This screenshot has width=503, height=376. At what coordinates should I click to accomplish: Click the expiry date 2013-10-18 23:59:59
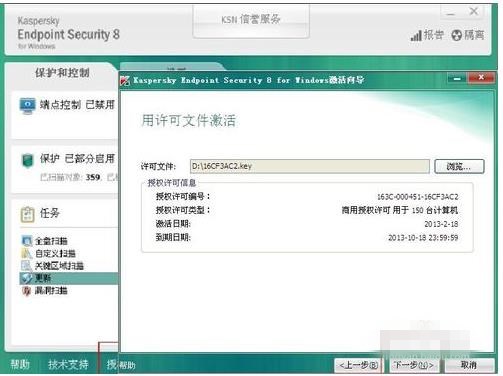coord(423,238)
